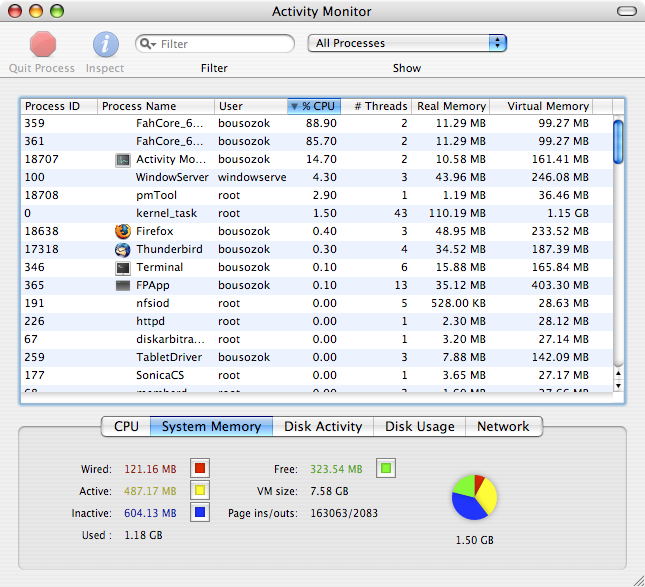Select the TabletDriver process row

[x=317, y=357]
